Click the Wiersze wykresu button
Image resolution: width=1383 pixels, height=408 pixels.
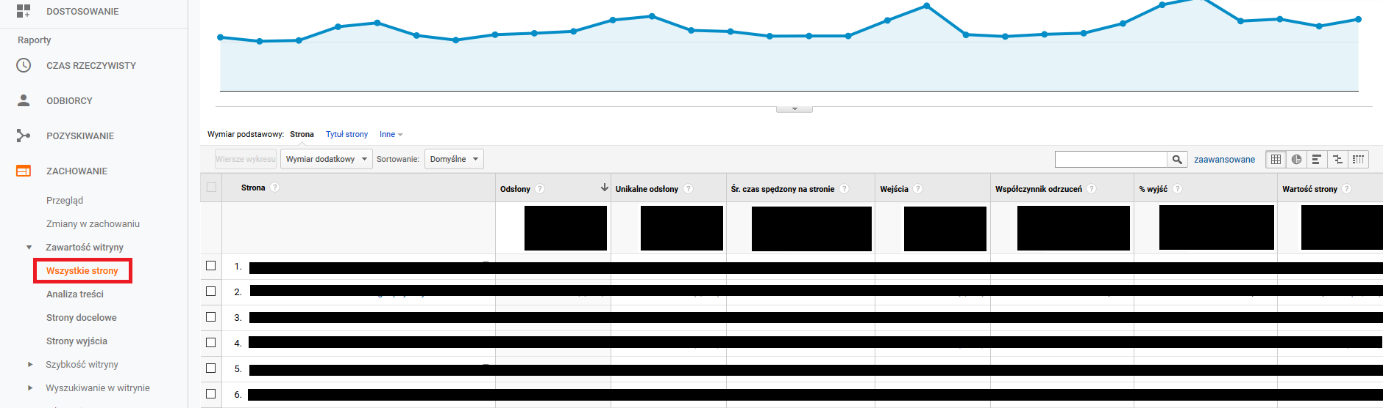(245, 159)
